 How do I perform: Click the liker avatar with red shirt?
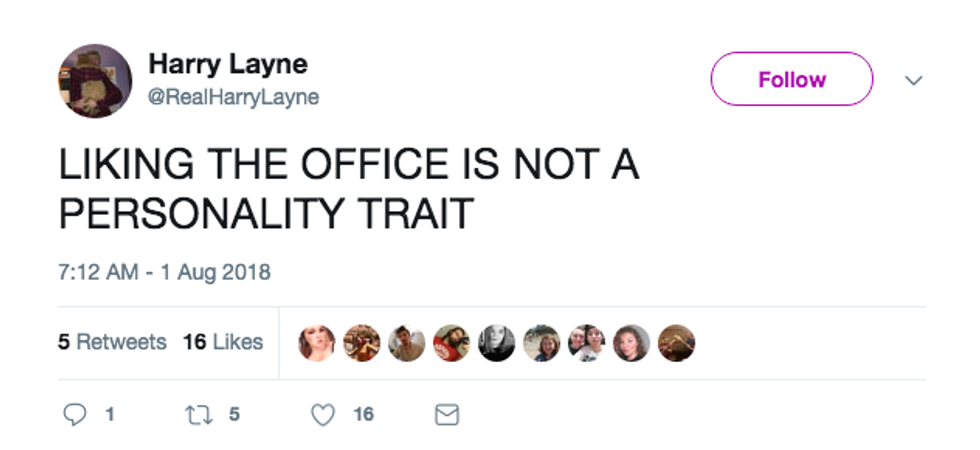click(x=452, y=343)
